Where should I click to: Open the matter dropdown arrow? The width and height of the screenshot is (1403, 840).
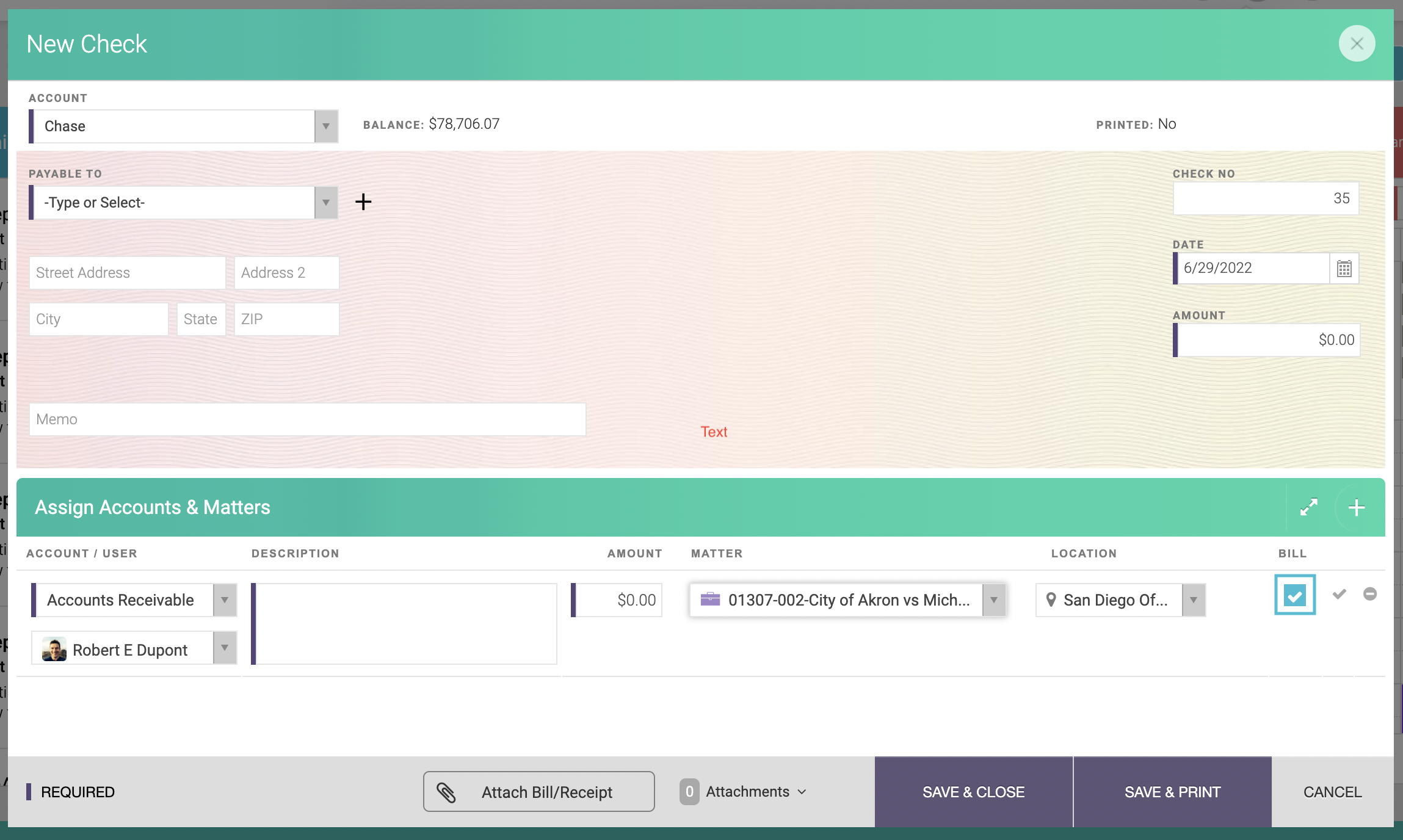tap(994, 600)
